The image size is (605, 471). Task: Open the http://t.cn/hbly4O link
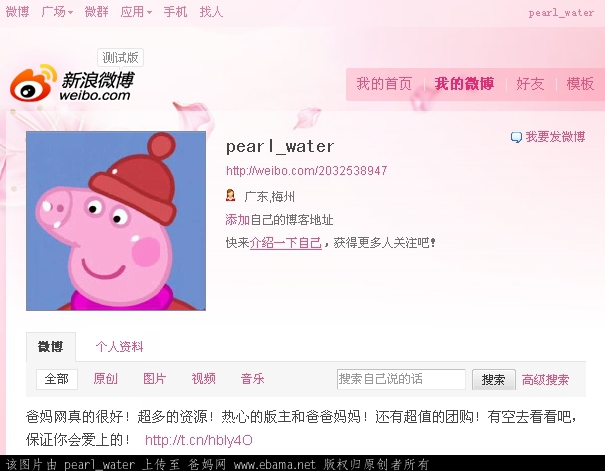(x=199, y=440)
